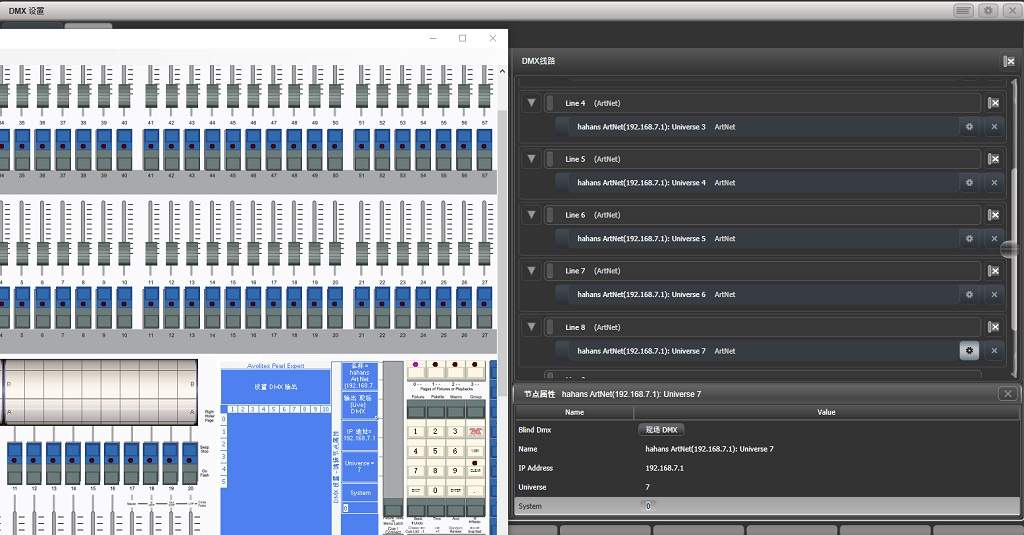Select page tab 10 in simulator display
The width and height of the screenshot is (1024, 535).
pyautogui.click(x=325, y=409)
